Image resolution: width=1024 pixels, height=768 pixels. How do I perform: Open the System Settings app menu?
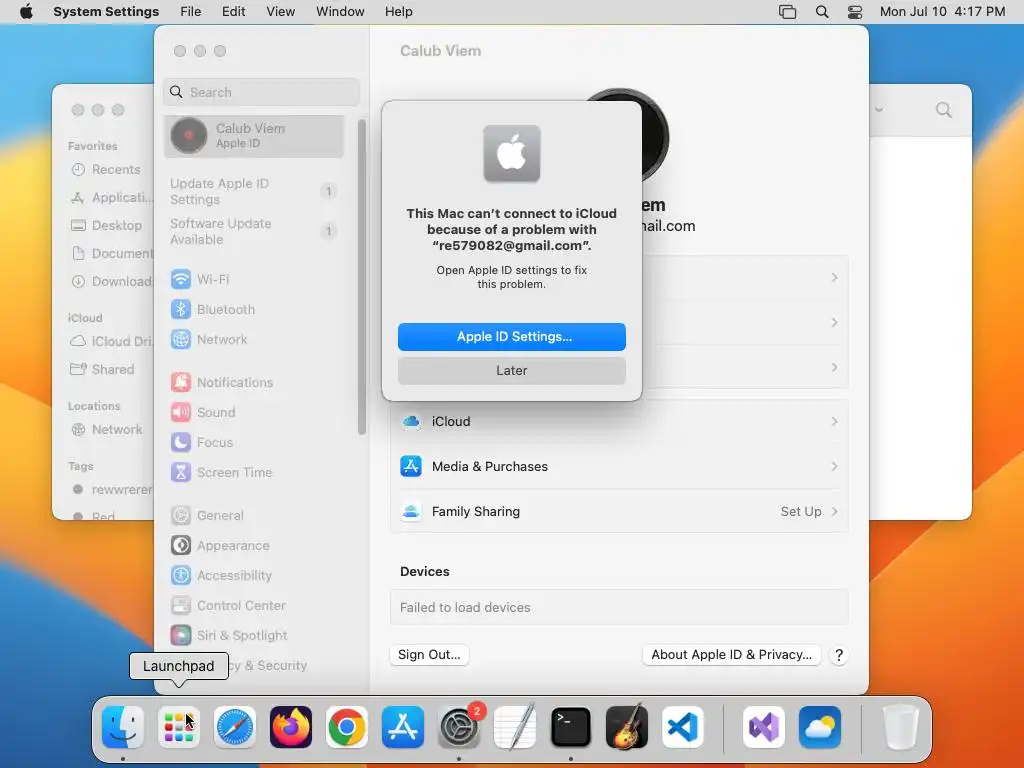click(x=106, y=12)
